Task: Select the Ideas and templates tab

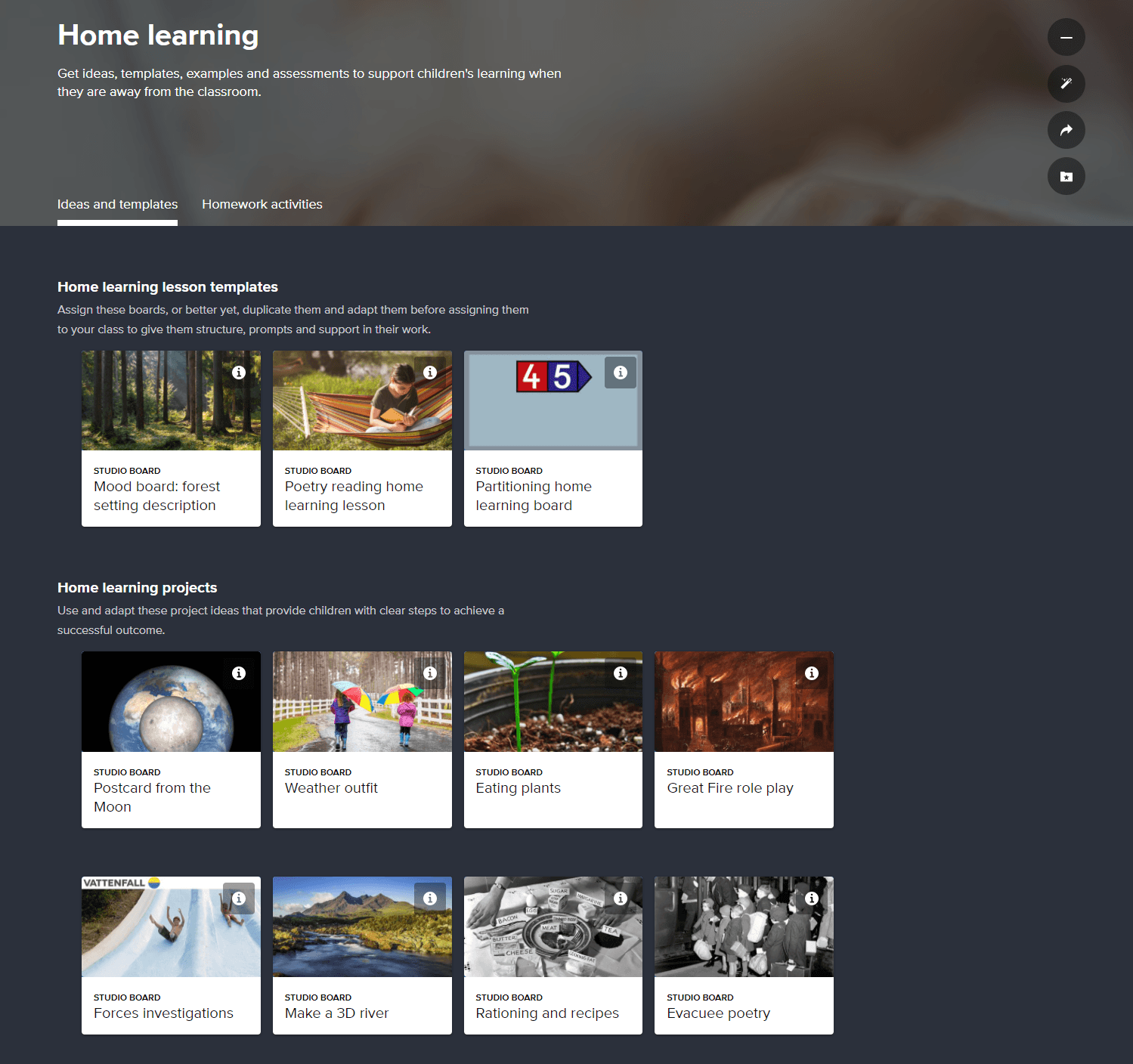Action: tap(117, 204)
